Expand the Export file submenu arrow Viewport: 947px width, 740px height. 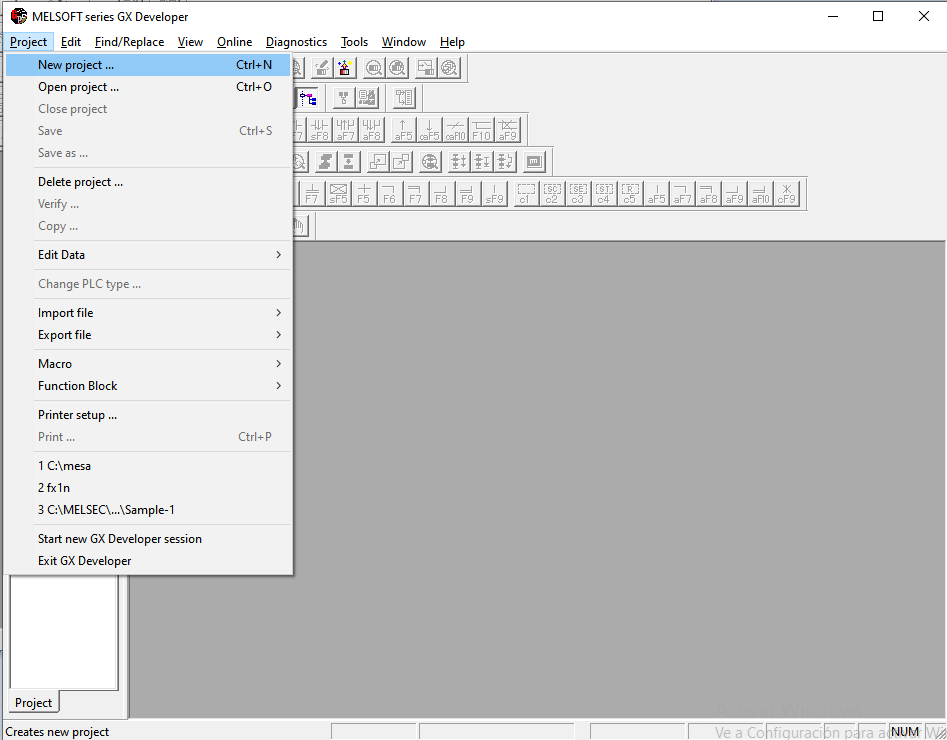[278, 335]
